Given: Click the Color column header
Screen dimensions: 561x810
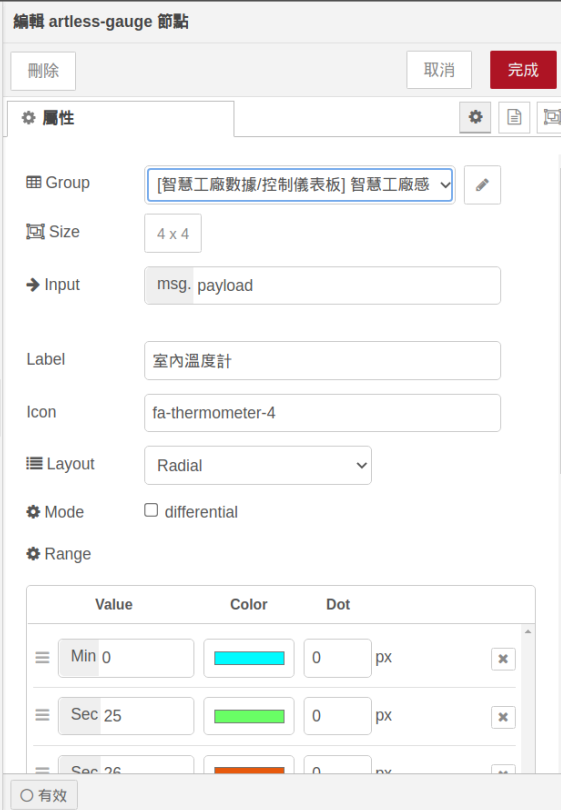Looking at the screenshot, I should (248, 604).
